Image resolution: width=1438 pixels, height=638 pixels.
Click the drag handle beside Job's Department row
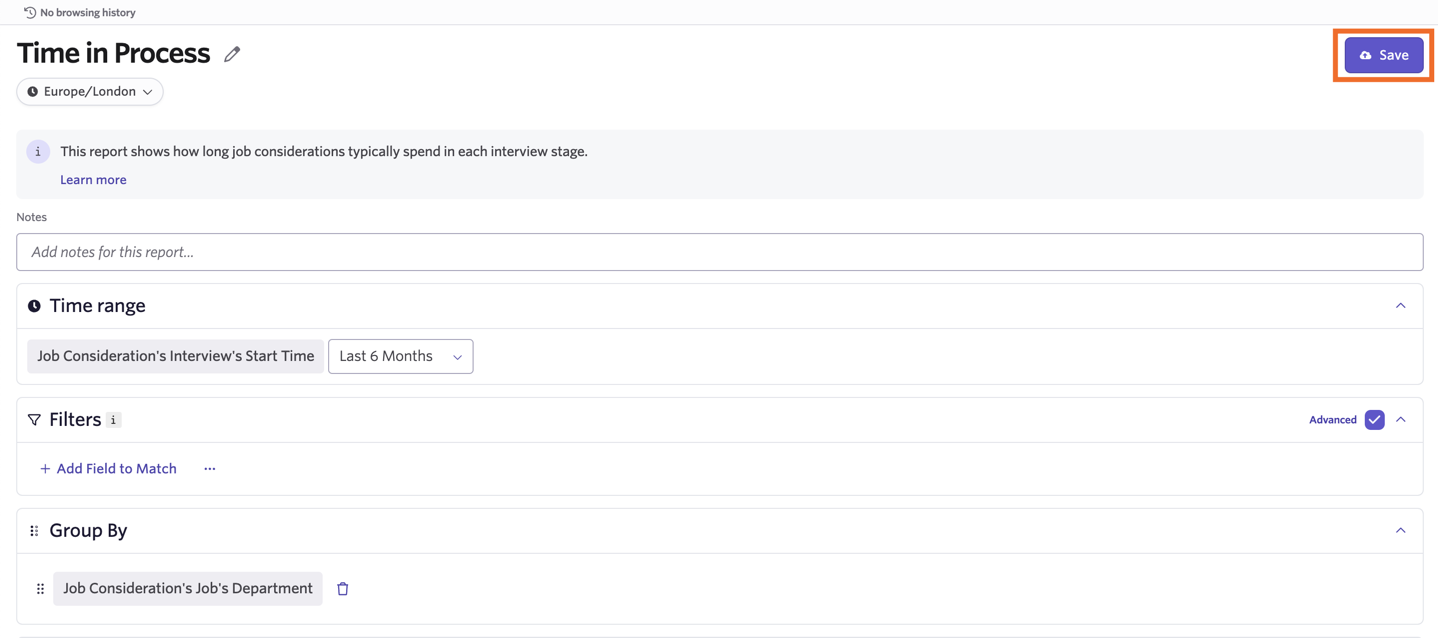point(40,589)
